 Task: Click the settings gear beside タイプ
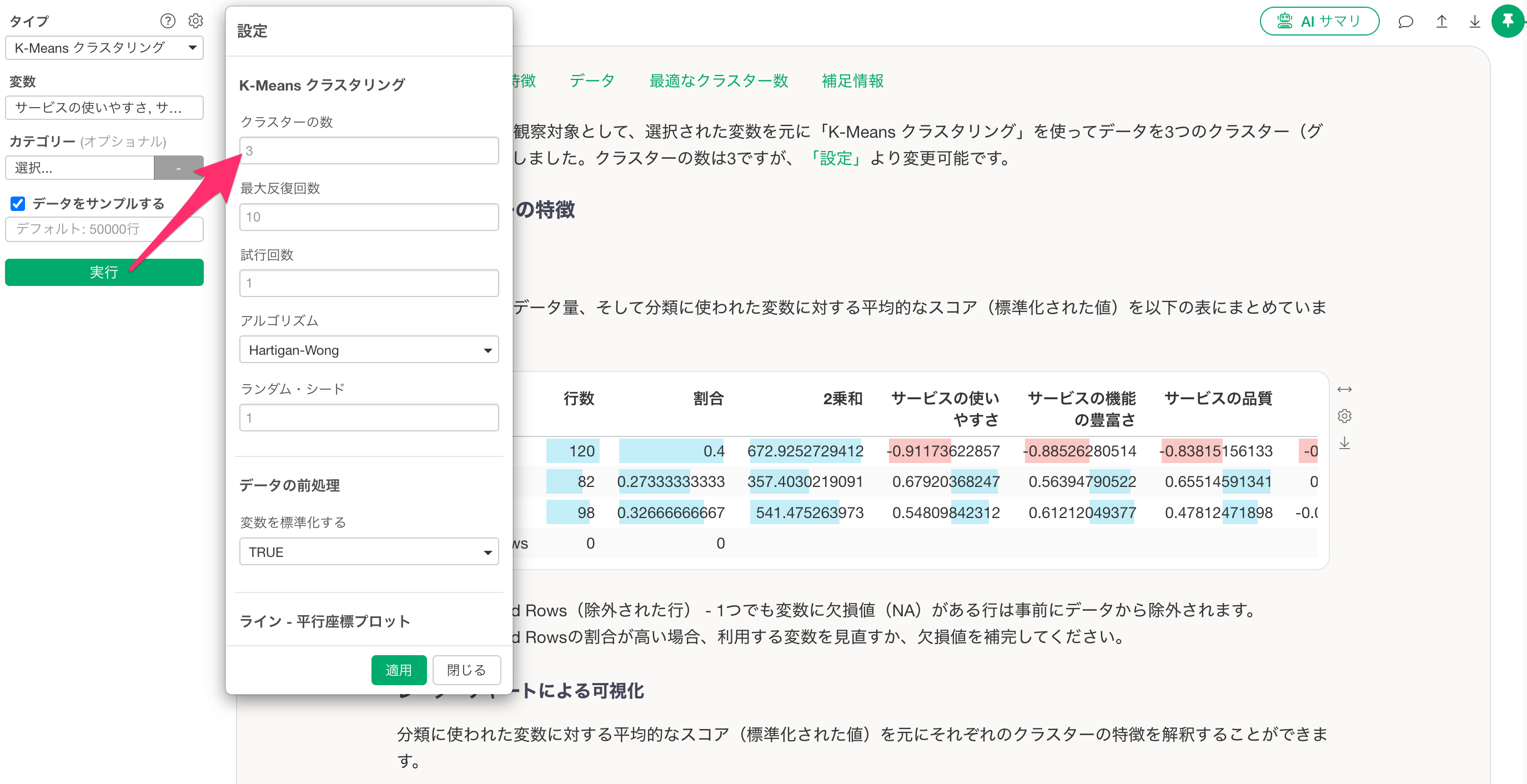[x=195, y=21]
